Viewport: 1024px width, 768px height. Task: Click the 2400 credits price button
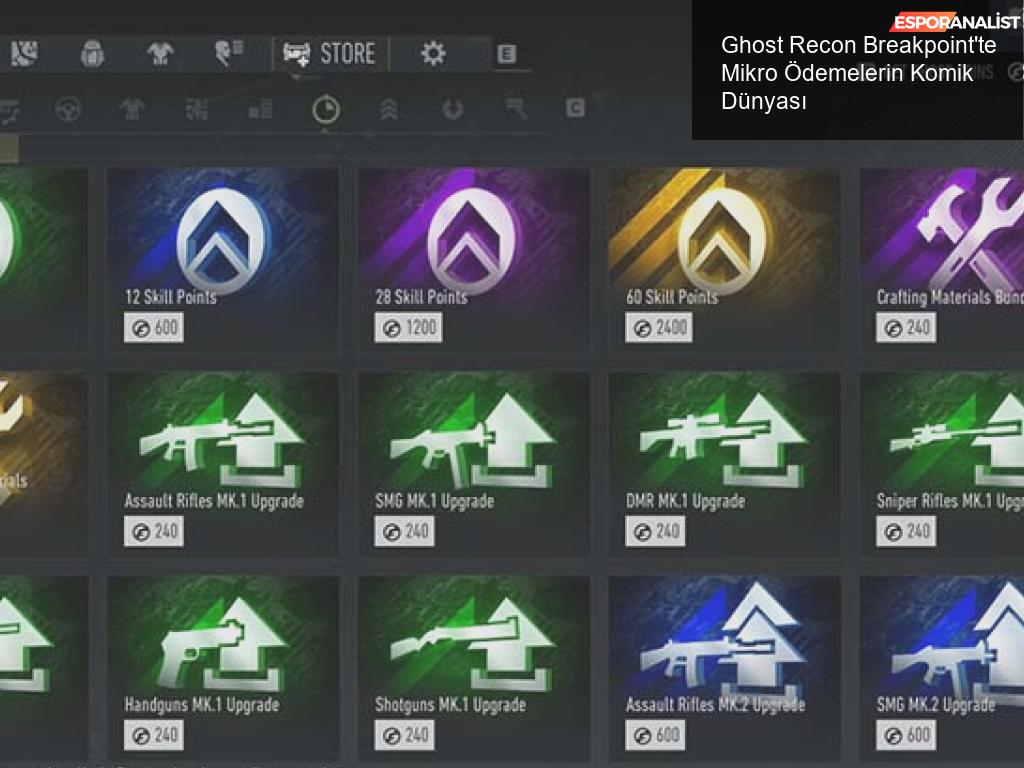(x=659, y=328)
